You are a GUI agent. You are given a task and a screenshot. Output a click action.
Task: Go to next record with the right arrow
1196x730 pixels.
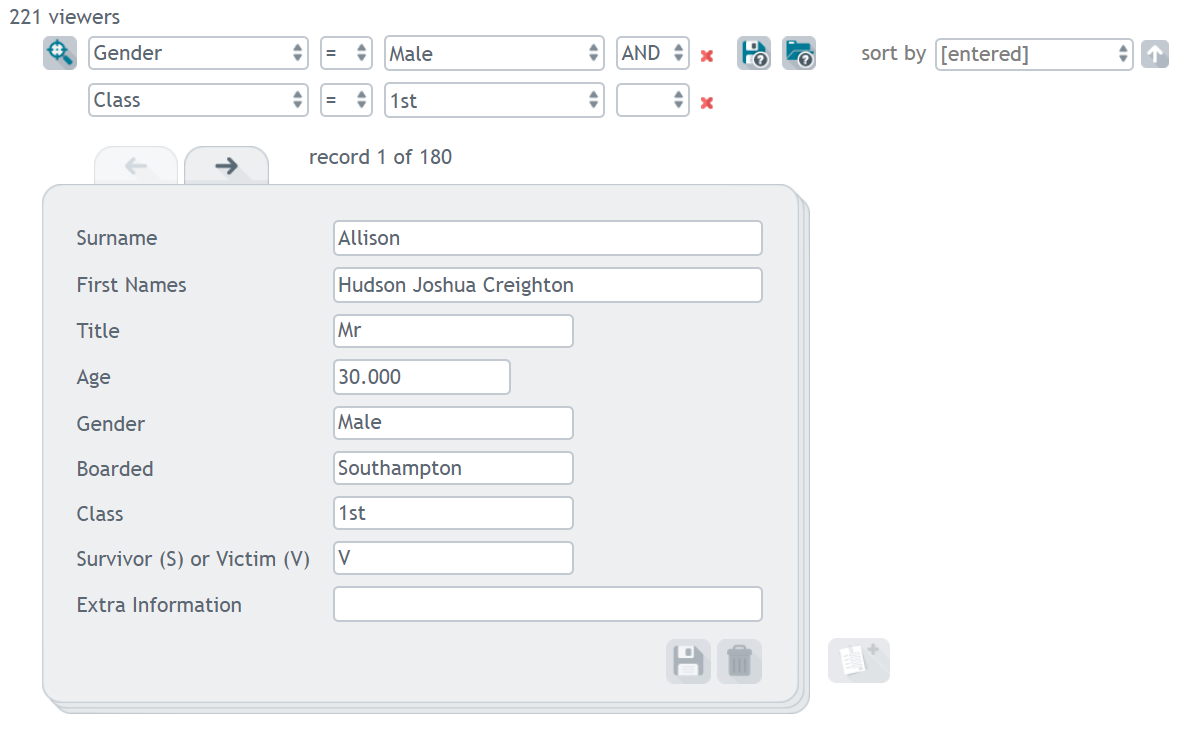click(x=227, y=166)
